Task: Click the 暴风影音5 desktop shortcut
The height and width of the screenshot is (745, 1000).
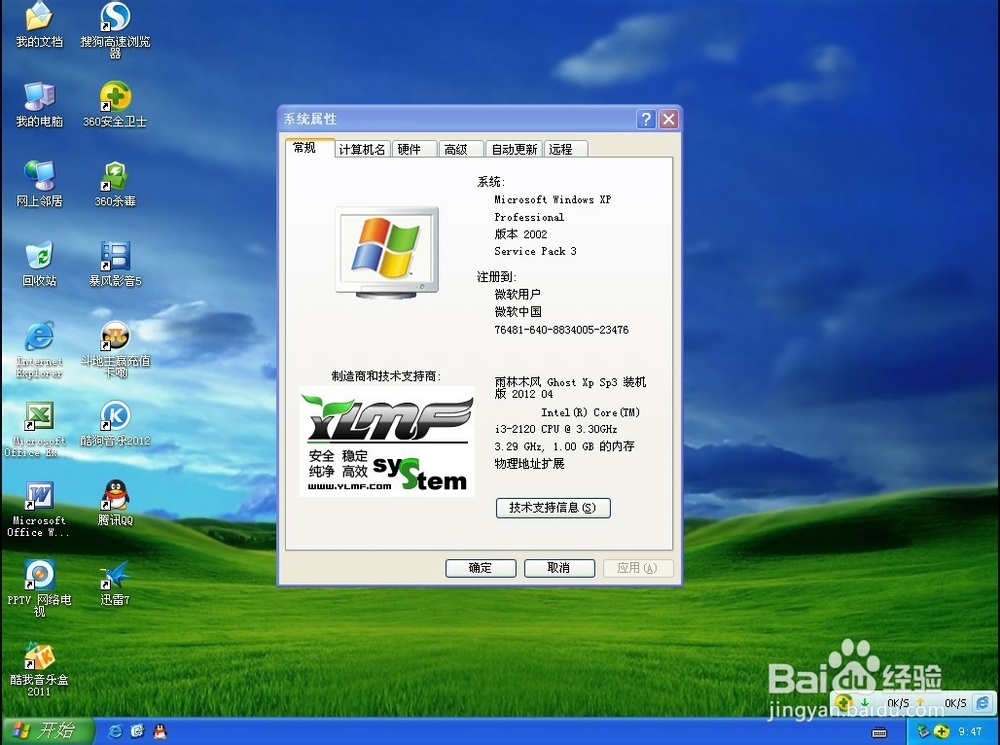Action: [115, 264]
